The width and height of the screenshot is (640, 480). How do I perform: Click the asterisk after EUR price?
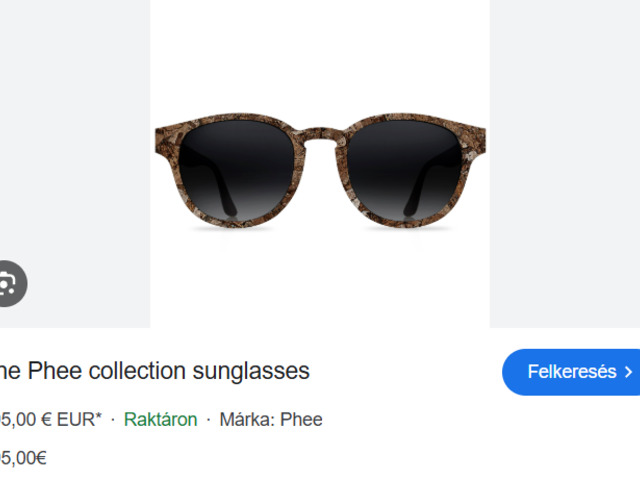pyautogui.click(x=98, y=416)
